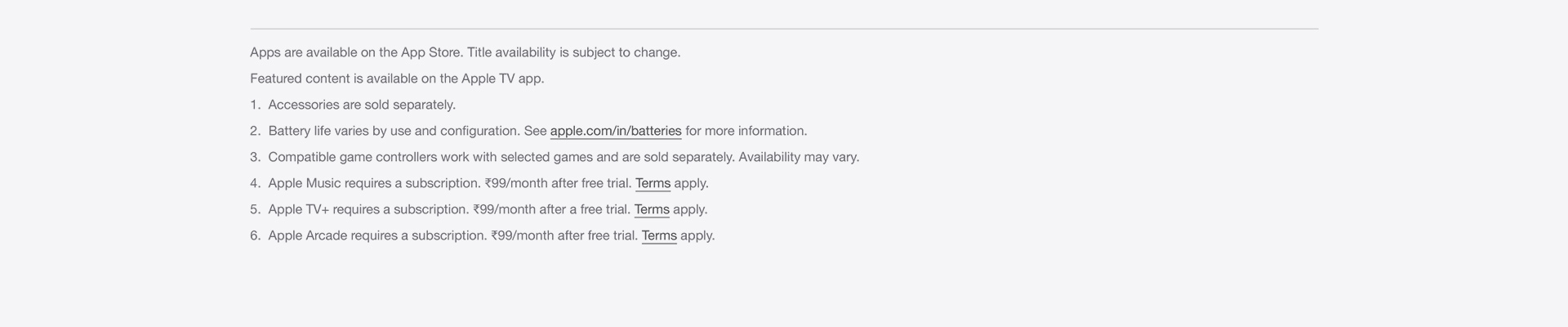Click the ₹99/month price in Apple TV+ footnote

[x=505, y=209]
